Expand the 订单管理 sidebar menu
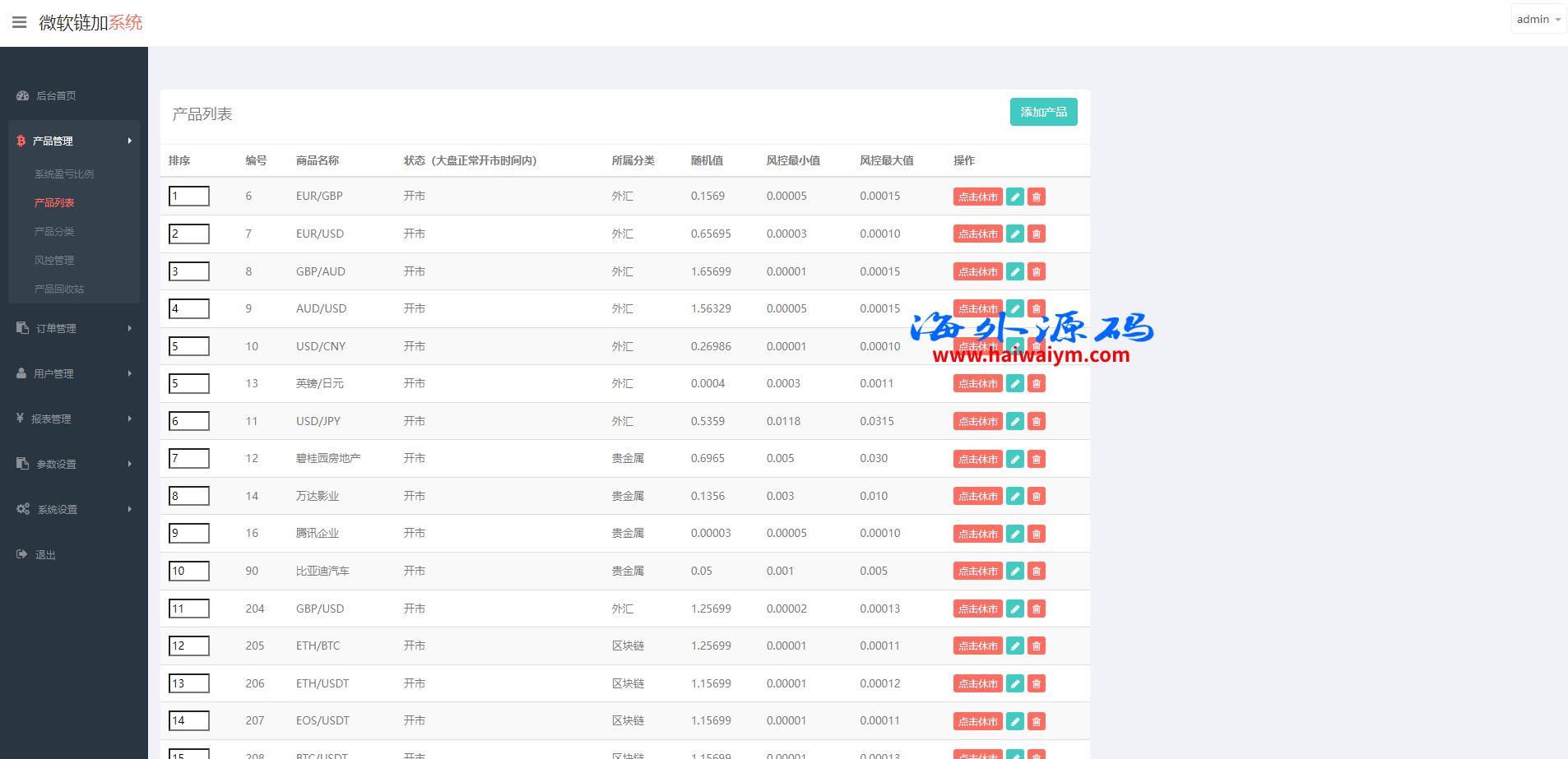1568x759 pixels. pyautogui.click(x=74, y=328)
